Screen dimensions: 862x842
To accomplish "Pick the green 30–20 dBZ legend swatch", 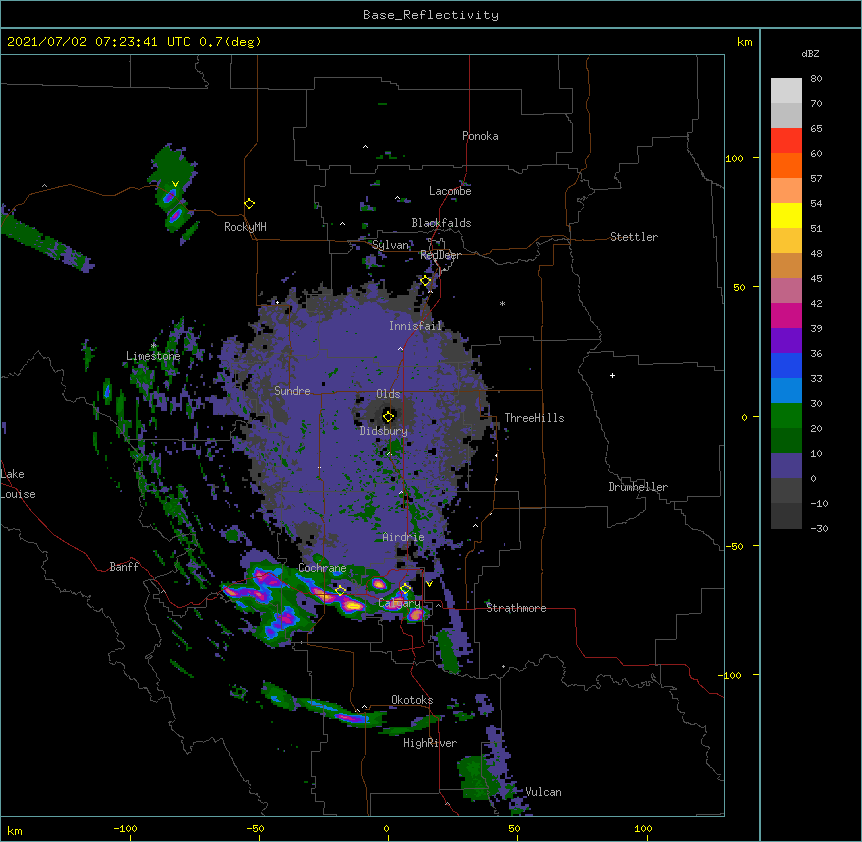I will point(786,416).
